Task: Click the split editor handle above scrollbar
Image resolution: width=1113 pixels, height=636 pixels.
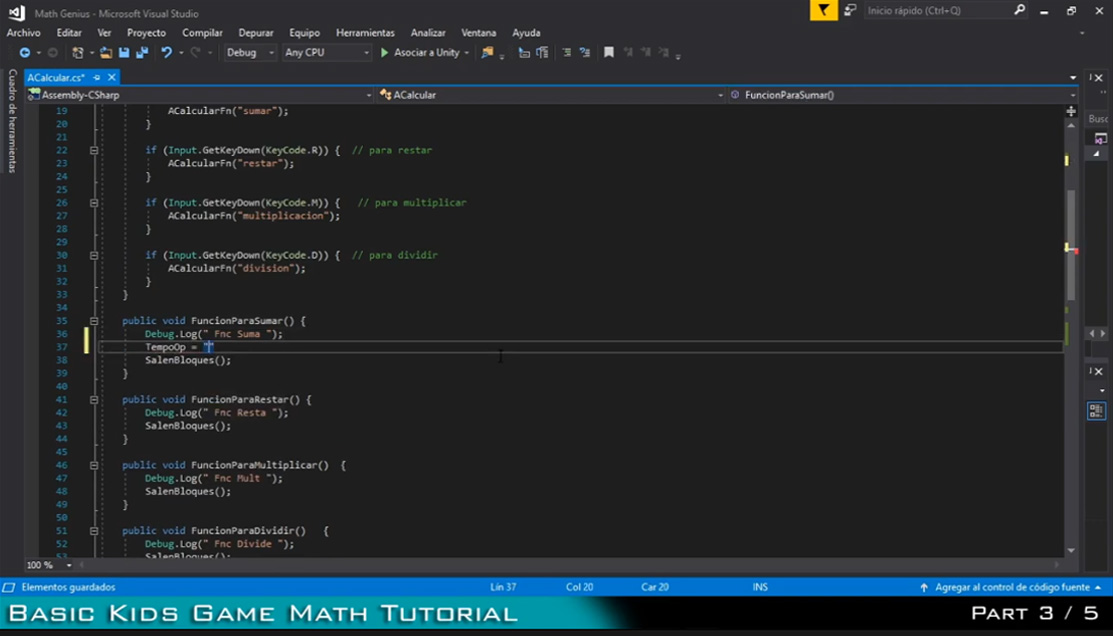Action: (x=1071, y=111)
